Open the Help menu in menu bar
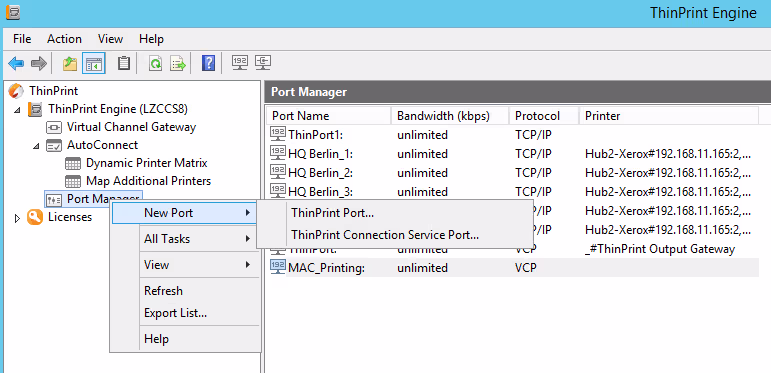 pyautogui.click(x=151, y=39)
